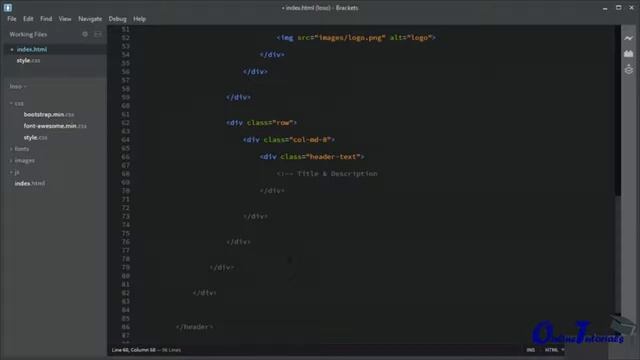640x360 pixels.
Task: Click the div class="header-text" code line
Action: [312, 157]
